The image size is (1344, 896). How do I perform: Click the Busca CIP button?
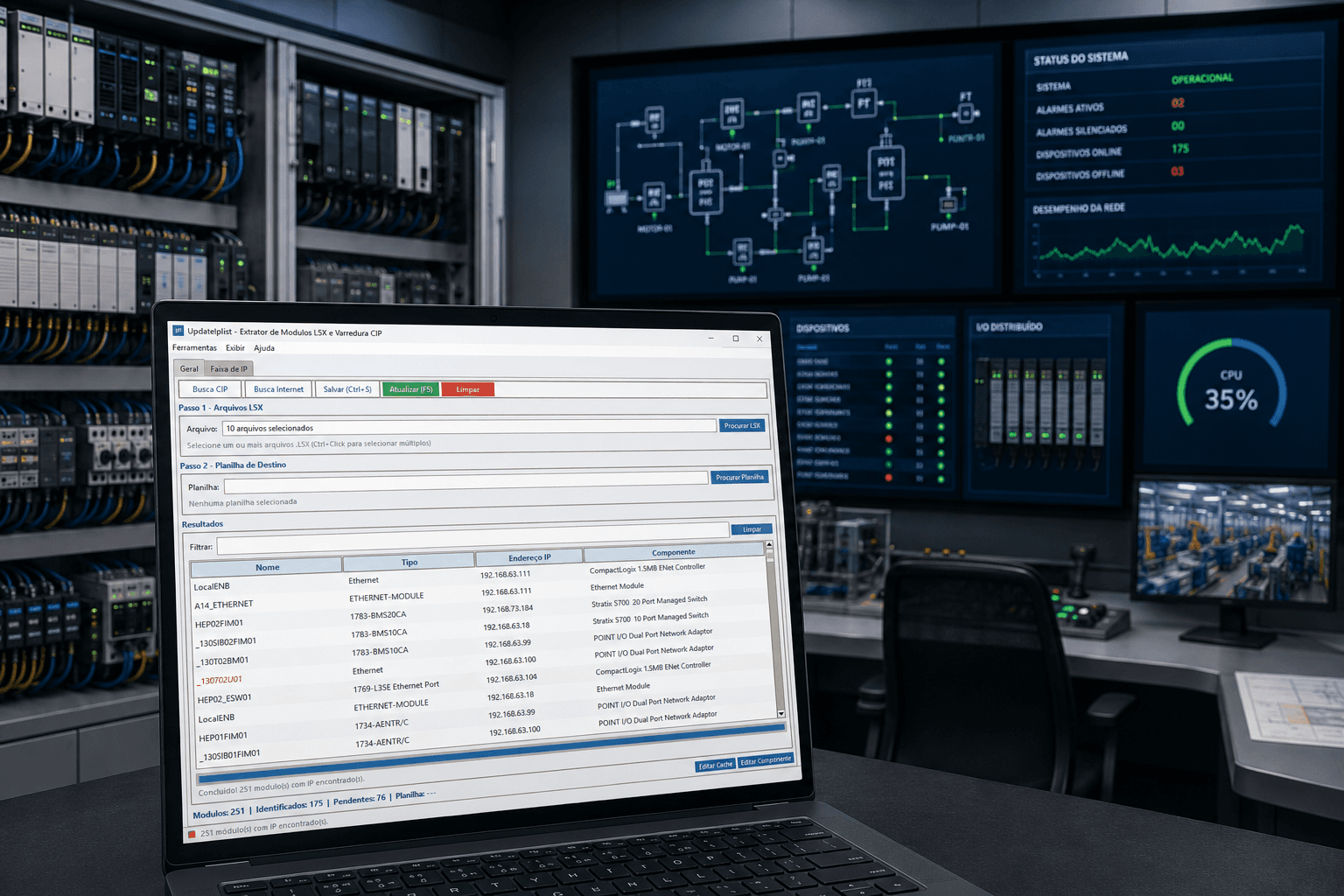click(210, 389)
